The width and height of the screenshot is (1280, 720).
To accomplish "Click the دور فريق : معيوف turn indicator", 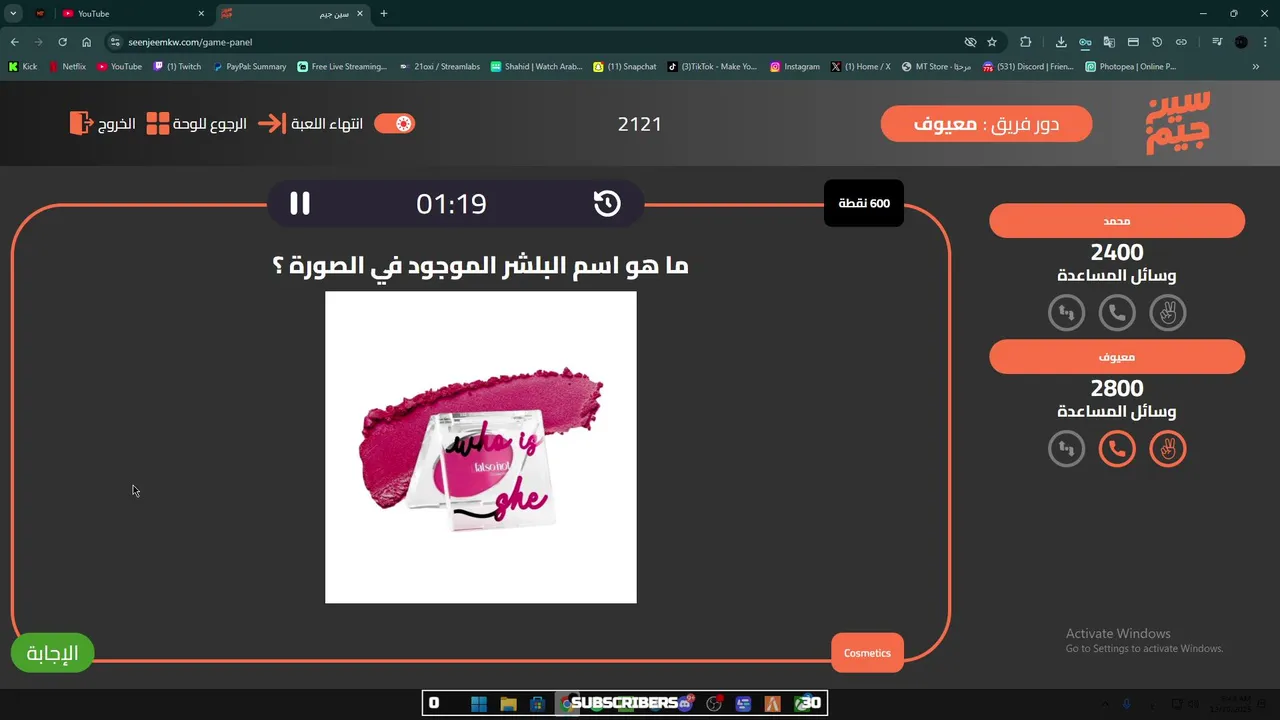I will pyautogui.click(x=986, y=124).
